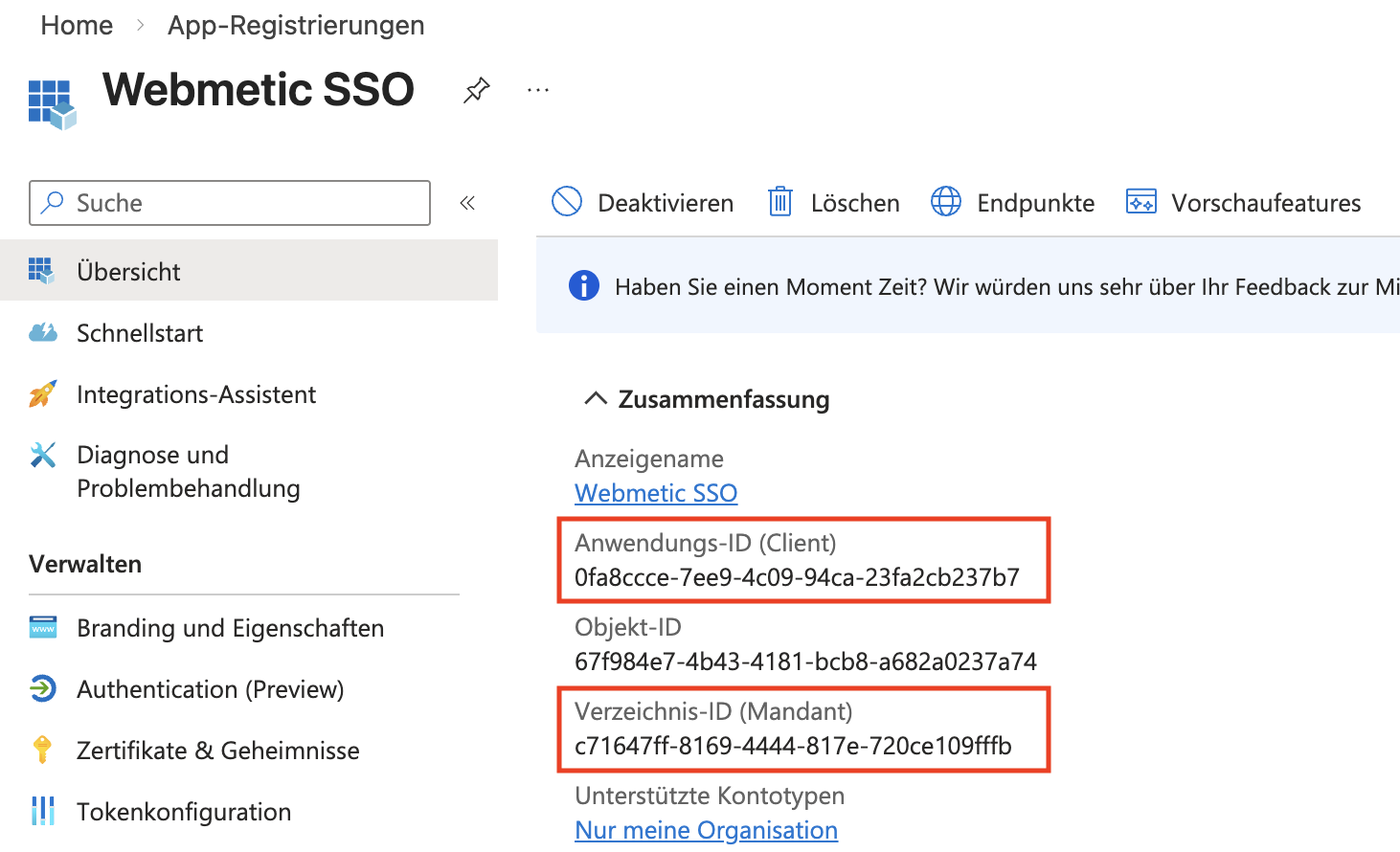
Task: Click the Diagnose und Problembehandlung wrench icon
Action: click(x=44, y=455)
